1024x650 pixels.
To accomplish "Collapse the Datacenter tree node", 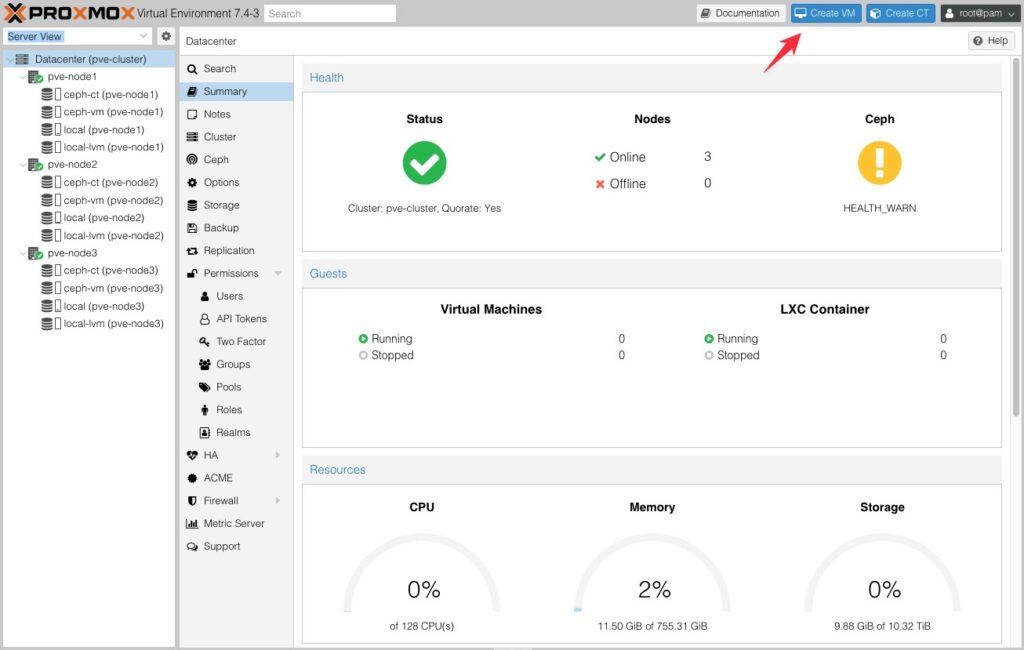I will point(10,59).
